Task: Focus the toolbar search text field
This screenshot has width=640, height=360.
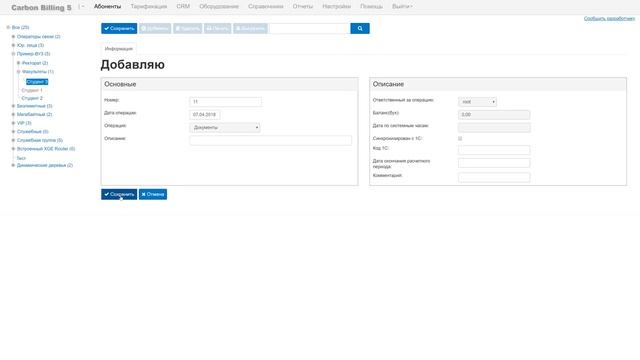Action: pos(310,29)
